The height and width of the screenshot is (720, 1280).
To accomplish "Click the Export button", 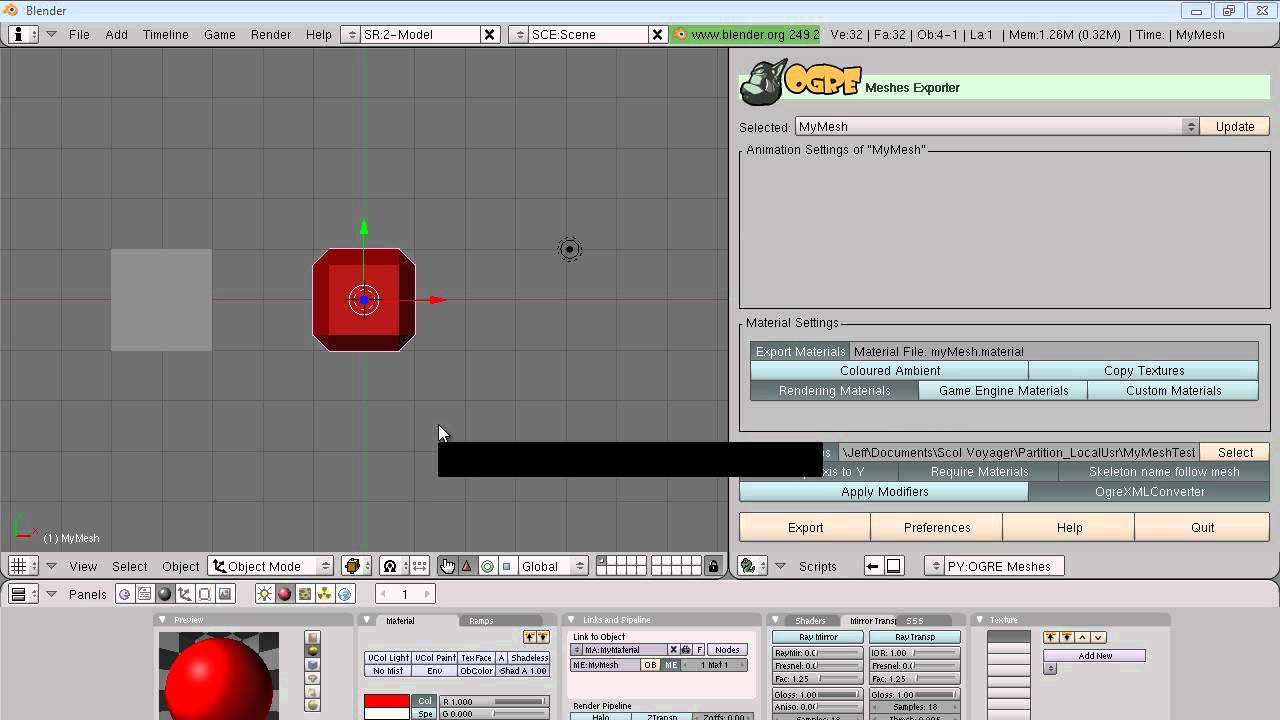I will [805, 528].
